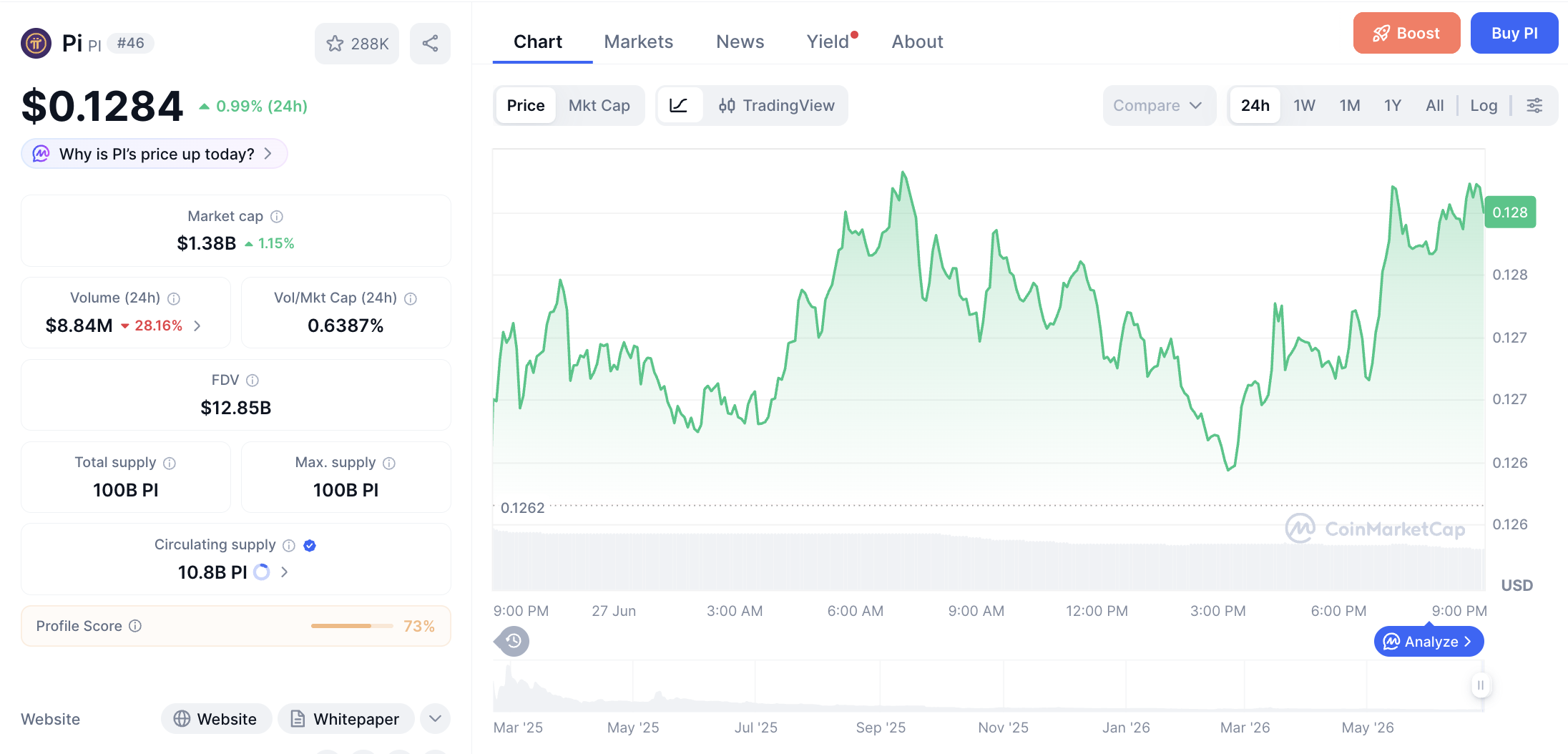Click the 0.128 current price label
Screen dimensions: 1568x754
tap(1510, 212)
